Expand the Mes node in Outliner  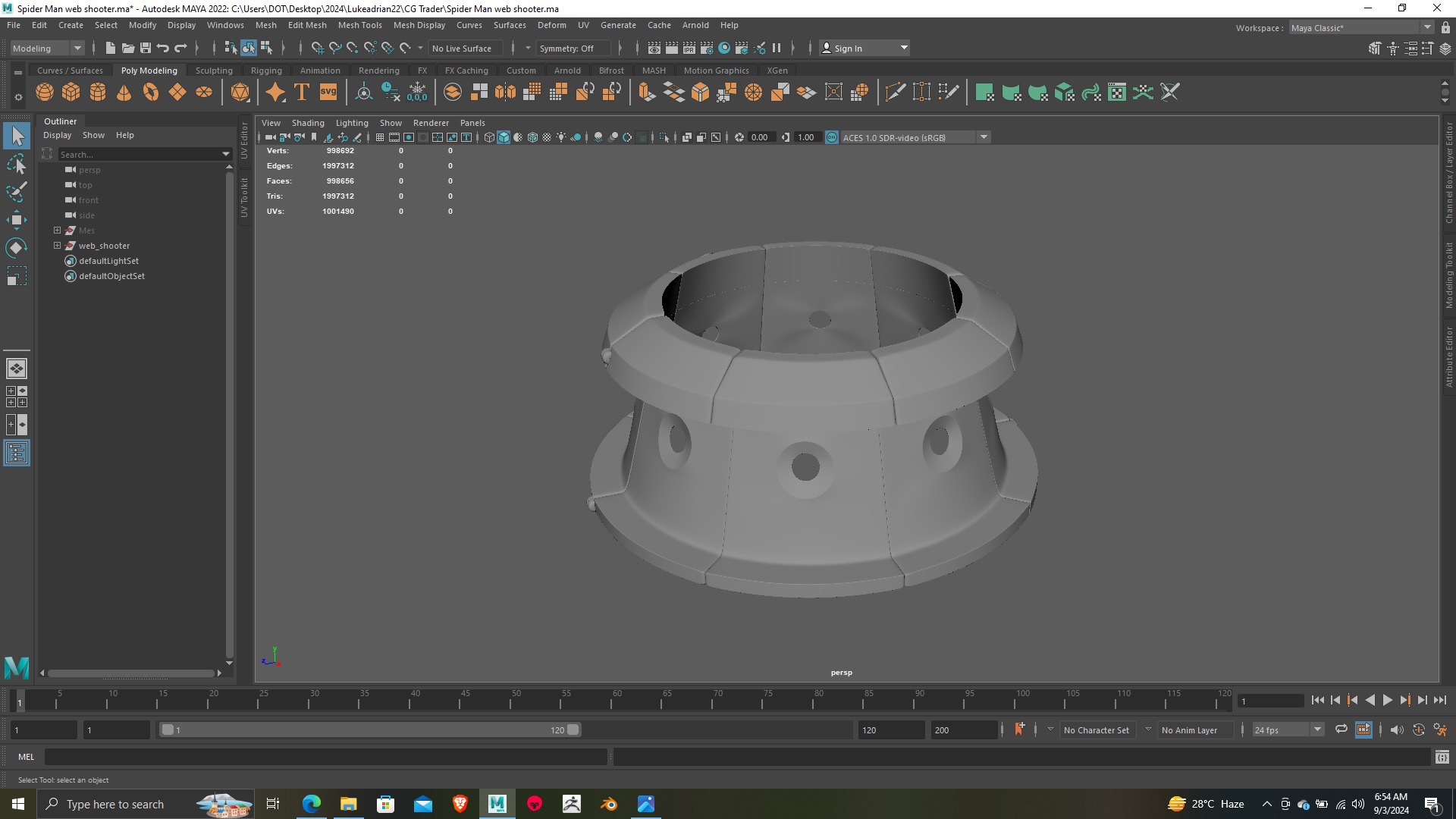(57, 230)
